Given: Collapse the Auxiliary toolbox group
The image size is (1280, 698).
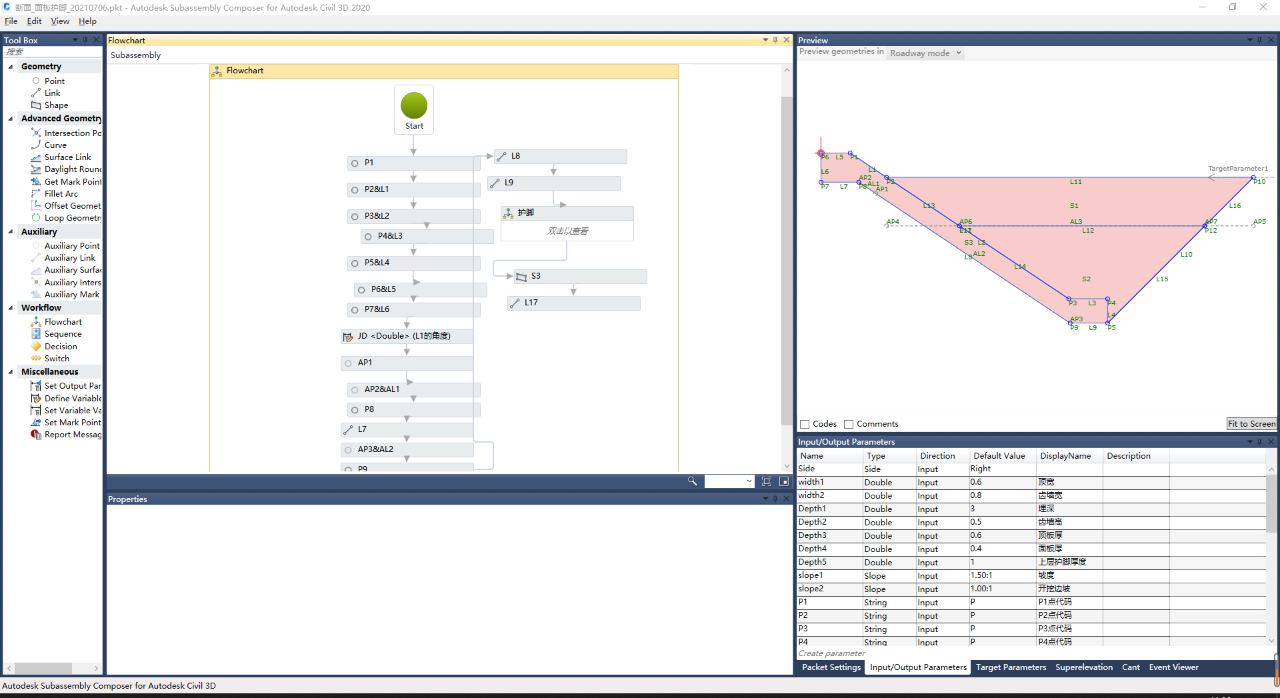Looking at the screenshot, I should 11,232.
